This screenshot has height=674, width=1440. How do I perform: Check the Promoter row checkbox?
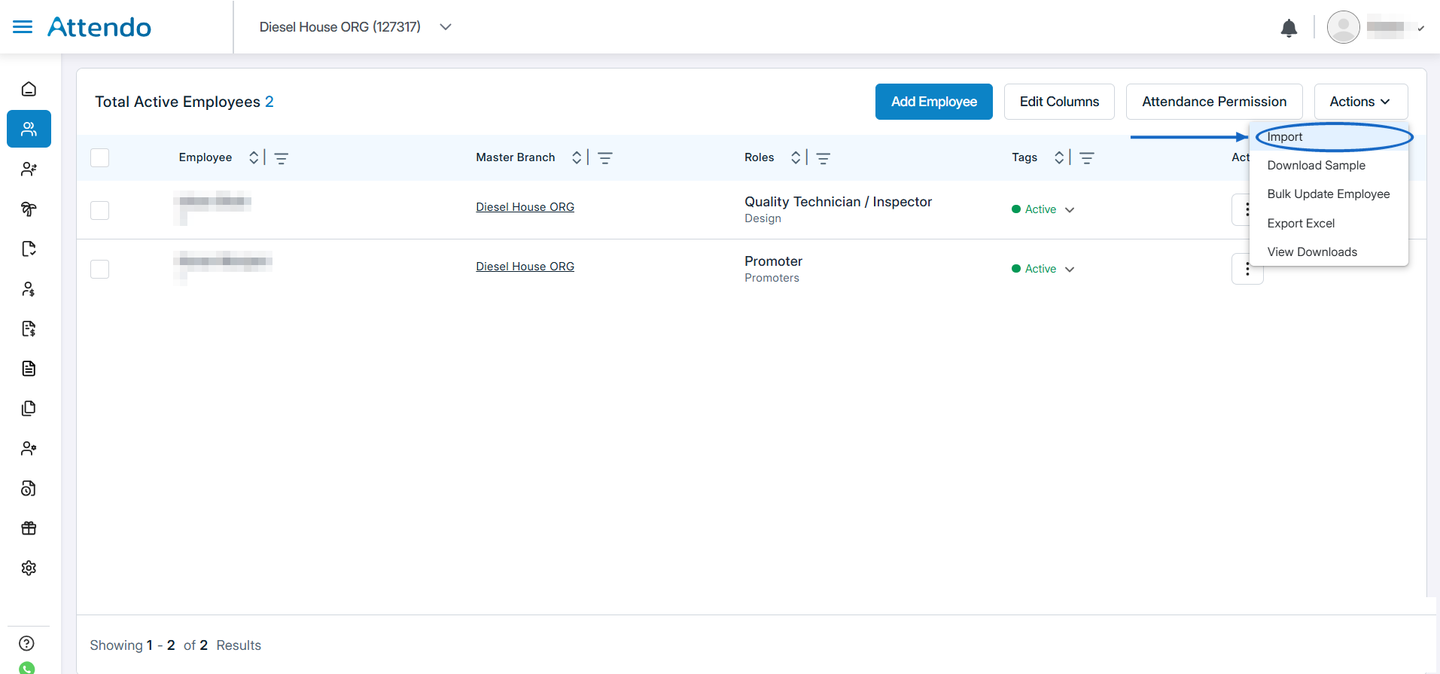[x=100, y=269]
